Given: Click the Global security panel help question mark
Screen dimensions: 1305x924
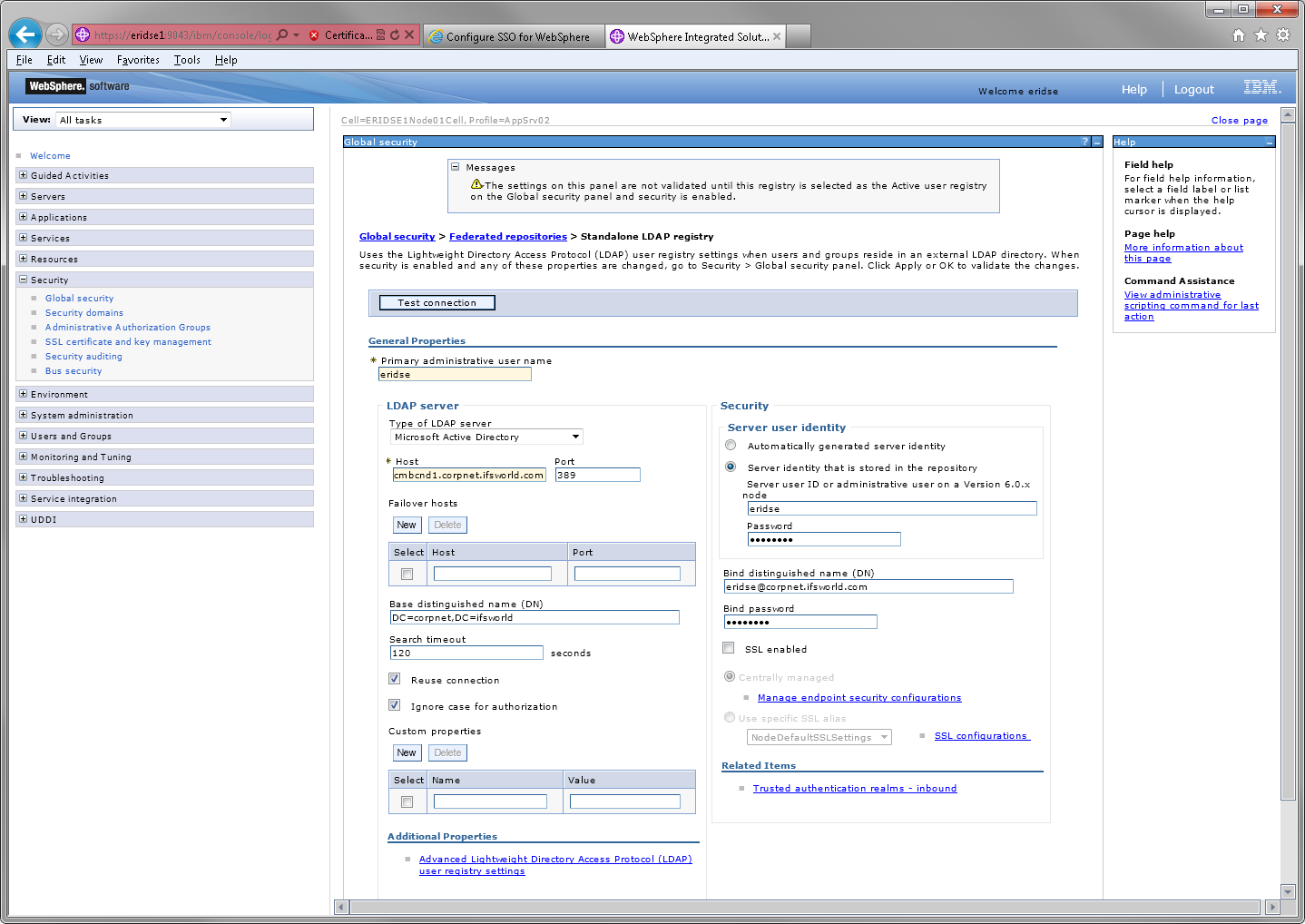Looking at the screenshot, I should [x=1084, y=142].
